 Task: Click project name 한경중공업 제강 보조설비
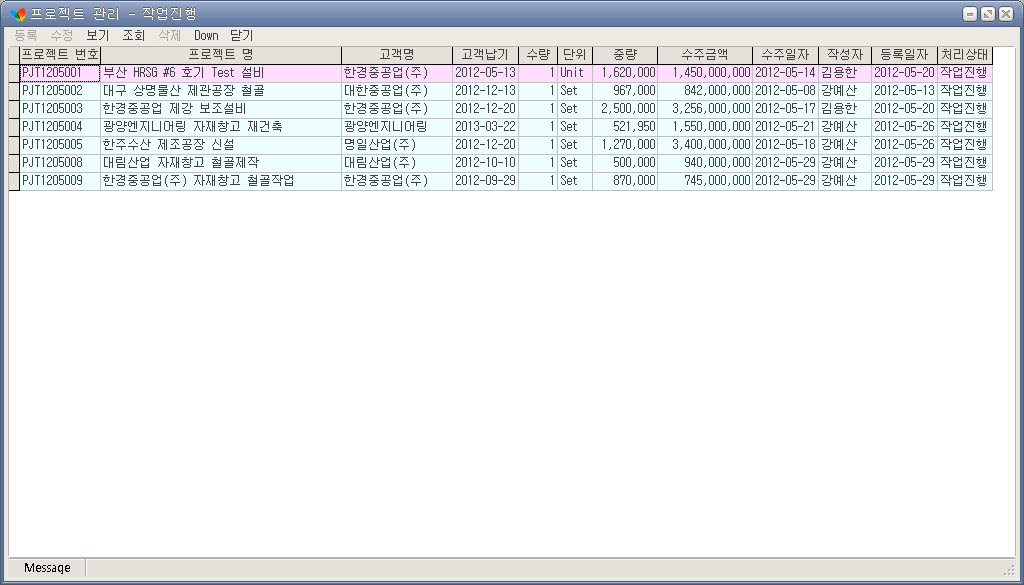(x=221, y=108)
